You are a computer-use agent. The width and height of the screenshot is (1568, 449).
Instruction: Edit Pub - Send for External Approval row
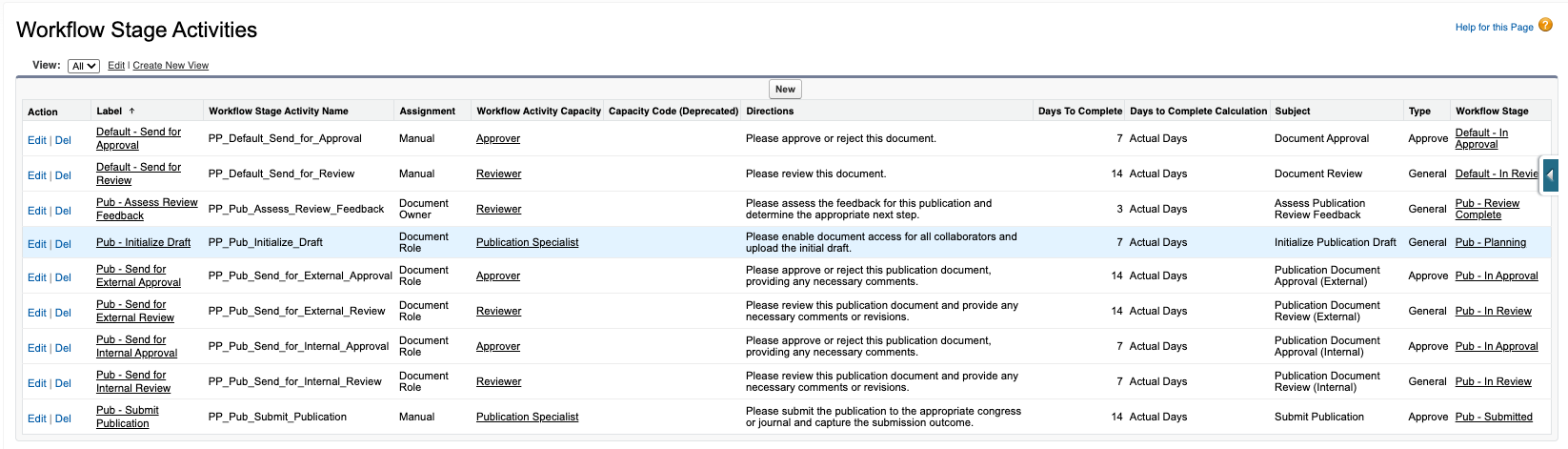tap(37, 277)
